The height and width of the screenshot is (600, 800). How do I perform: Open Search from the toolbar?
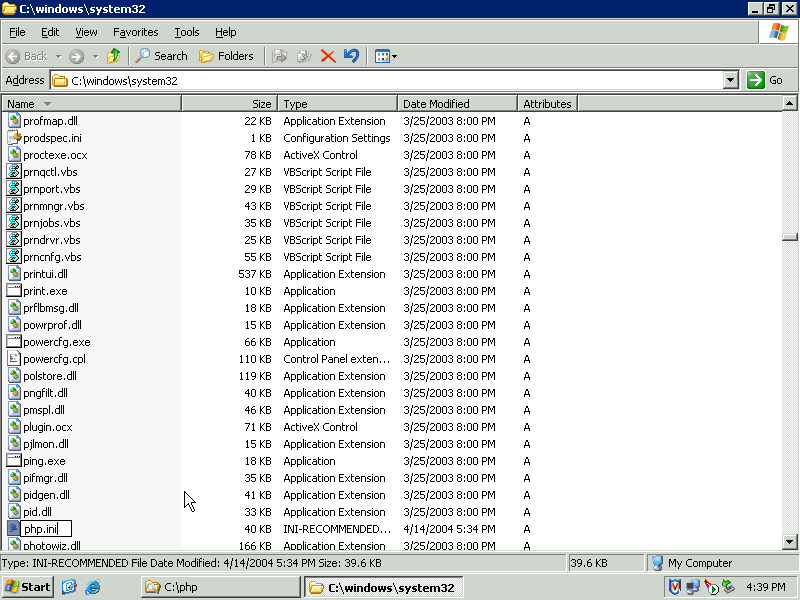pos(162,56)
